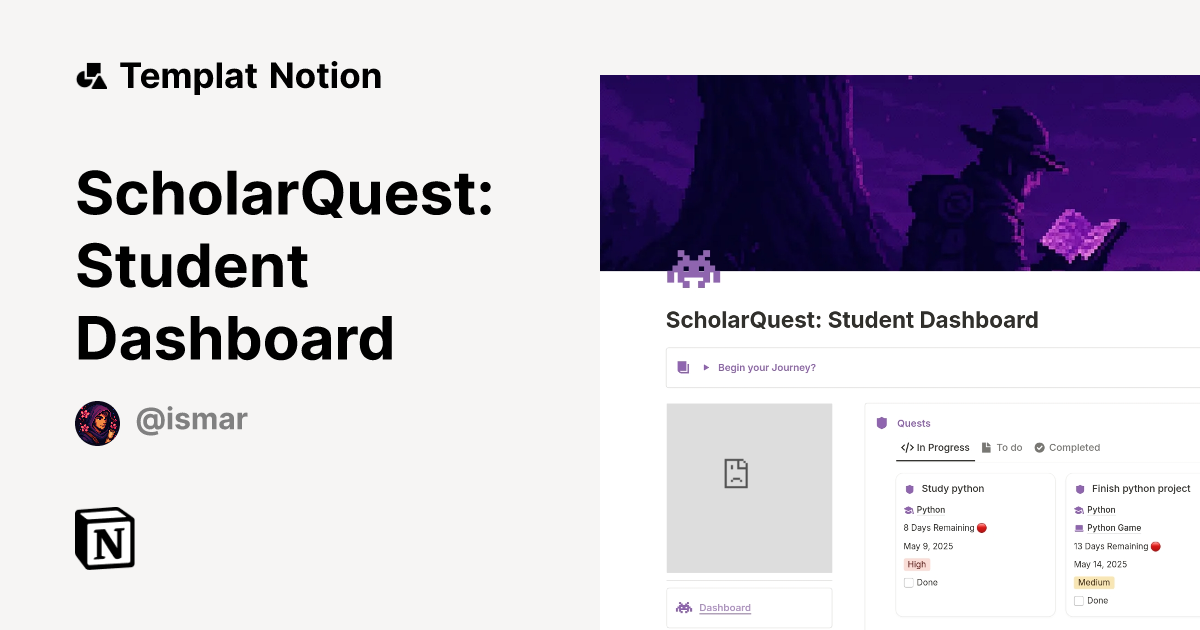Viewport: 1200px width, 630px height.
Task: Click the shield icon on Study python card
Action: click(x=908, y=488)
